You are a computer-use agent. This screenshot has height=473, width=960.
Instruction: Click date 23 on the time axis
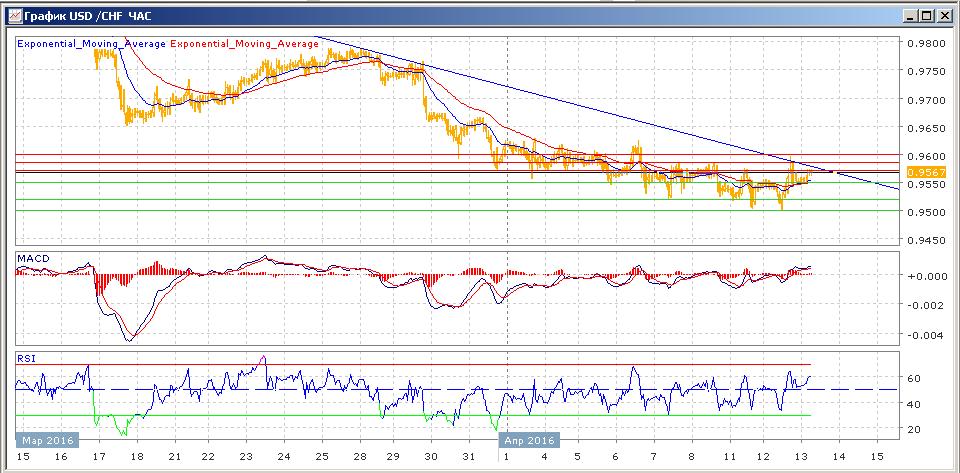pos(247,457)
